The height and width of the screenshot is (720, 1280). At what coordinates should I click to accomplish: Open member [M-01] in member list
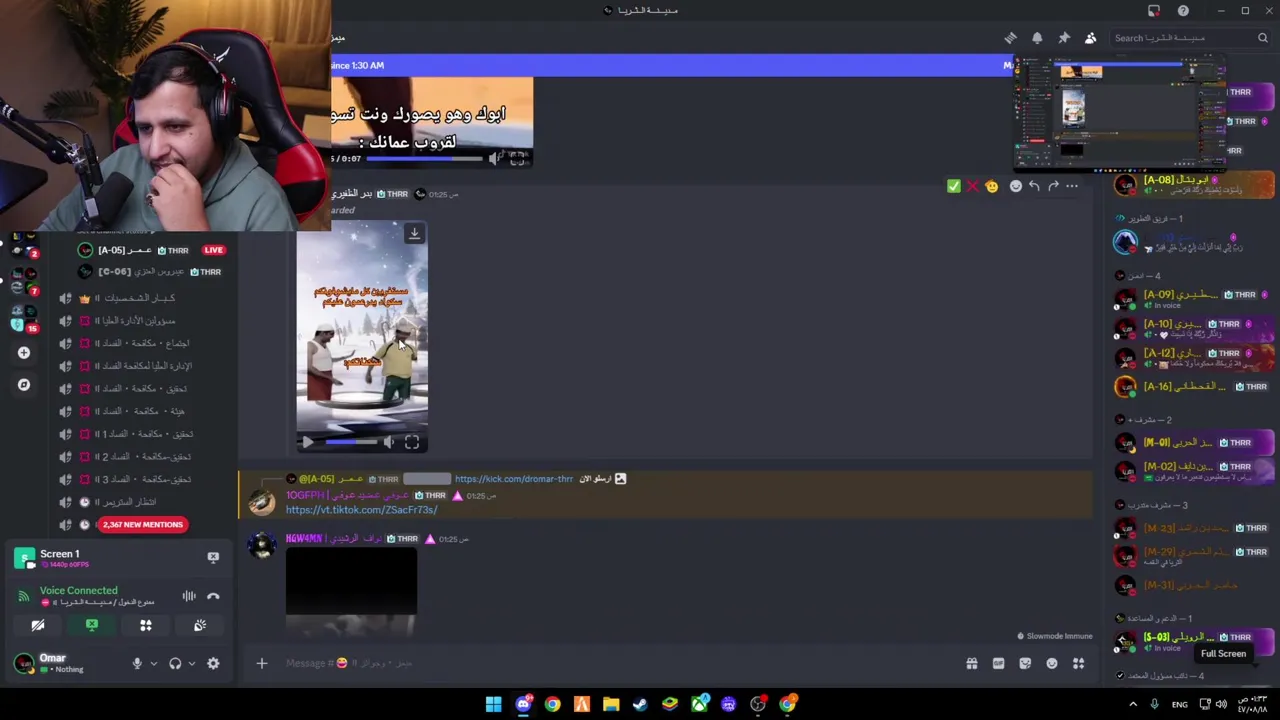point(1195,443)
